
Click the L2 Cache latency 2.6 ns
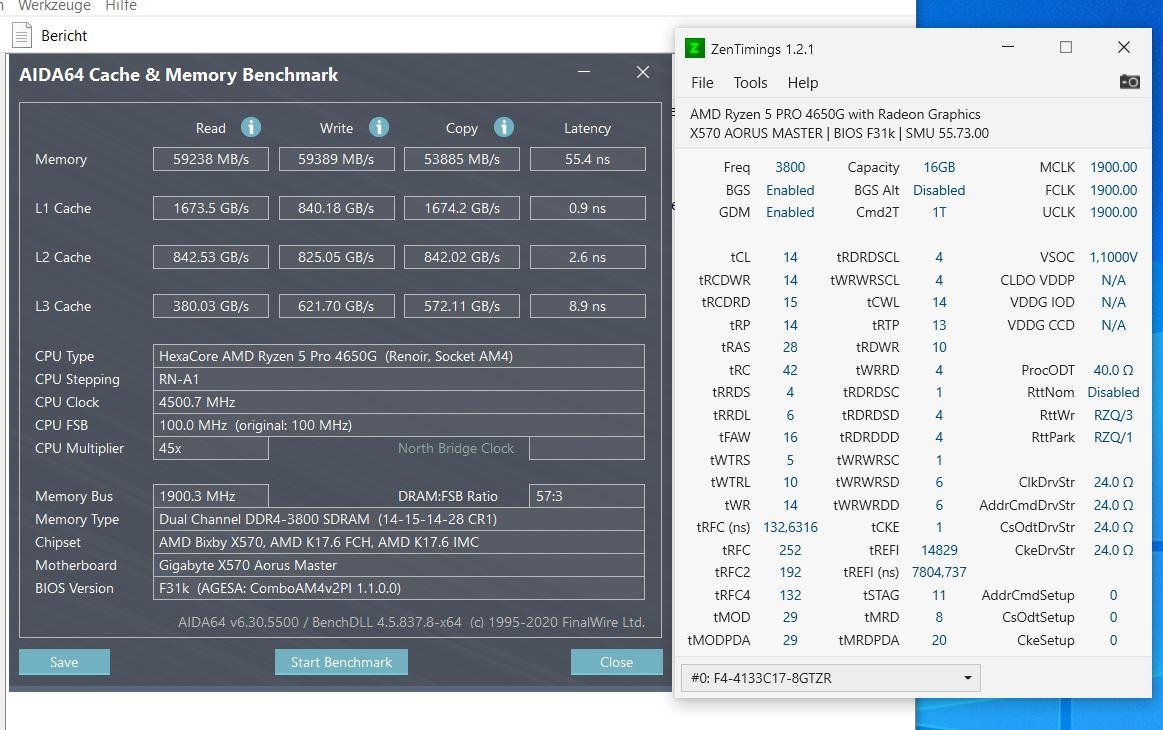point(587,257)
